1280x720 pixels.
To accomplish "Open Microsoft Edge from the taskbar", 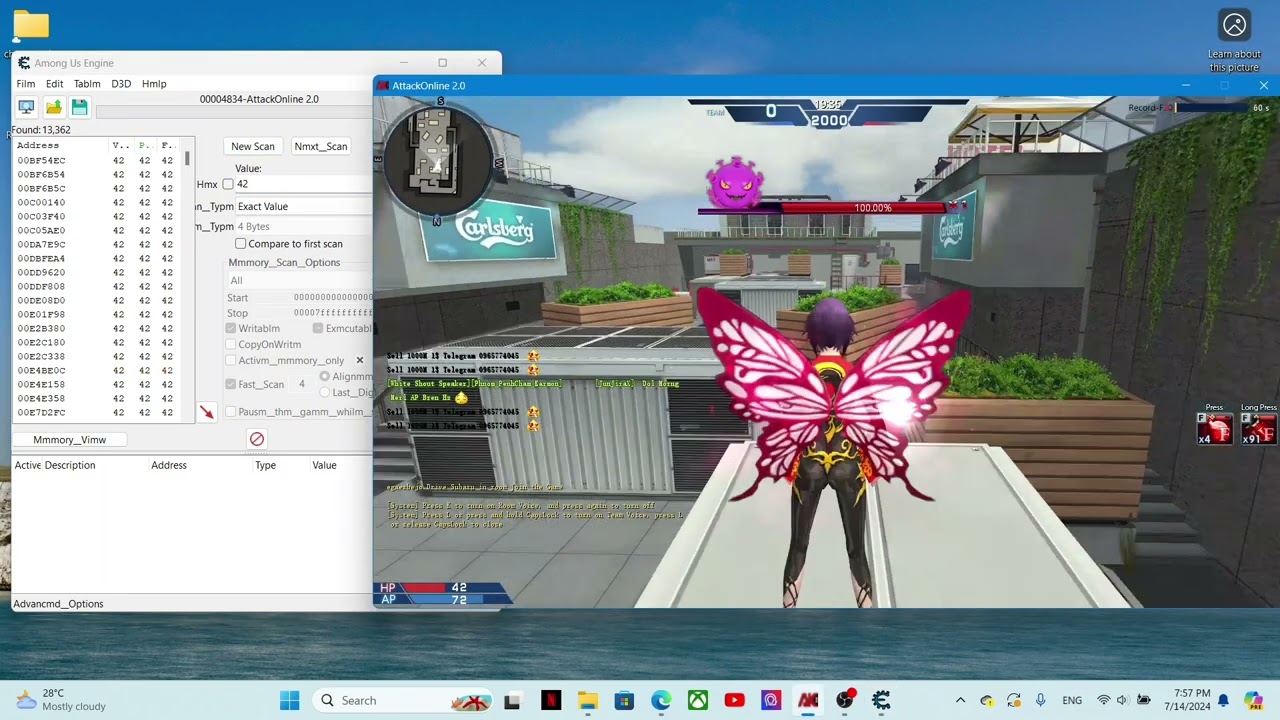I will [661, 700].
